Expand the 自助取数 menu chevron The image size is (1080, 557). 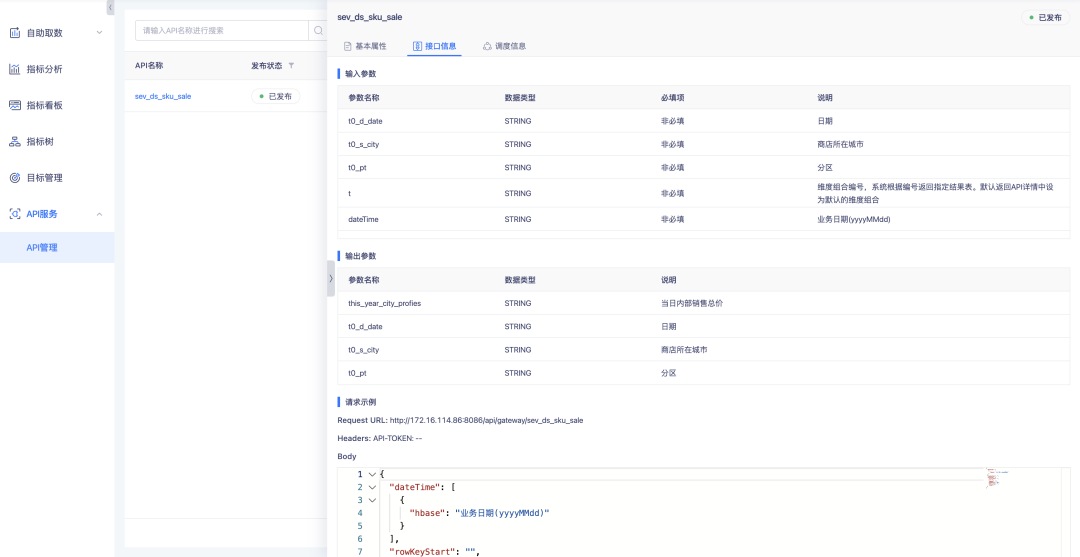coord(99,32)
